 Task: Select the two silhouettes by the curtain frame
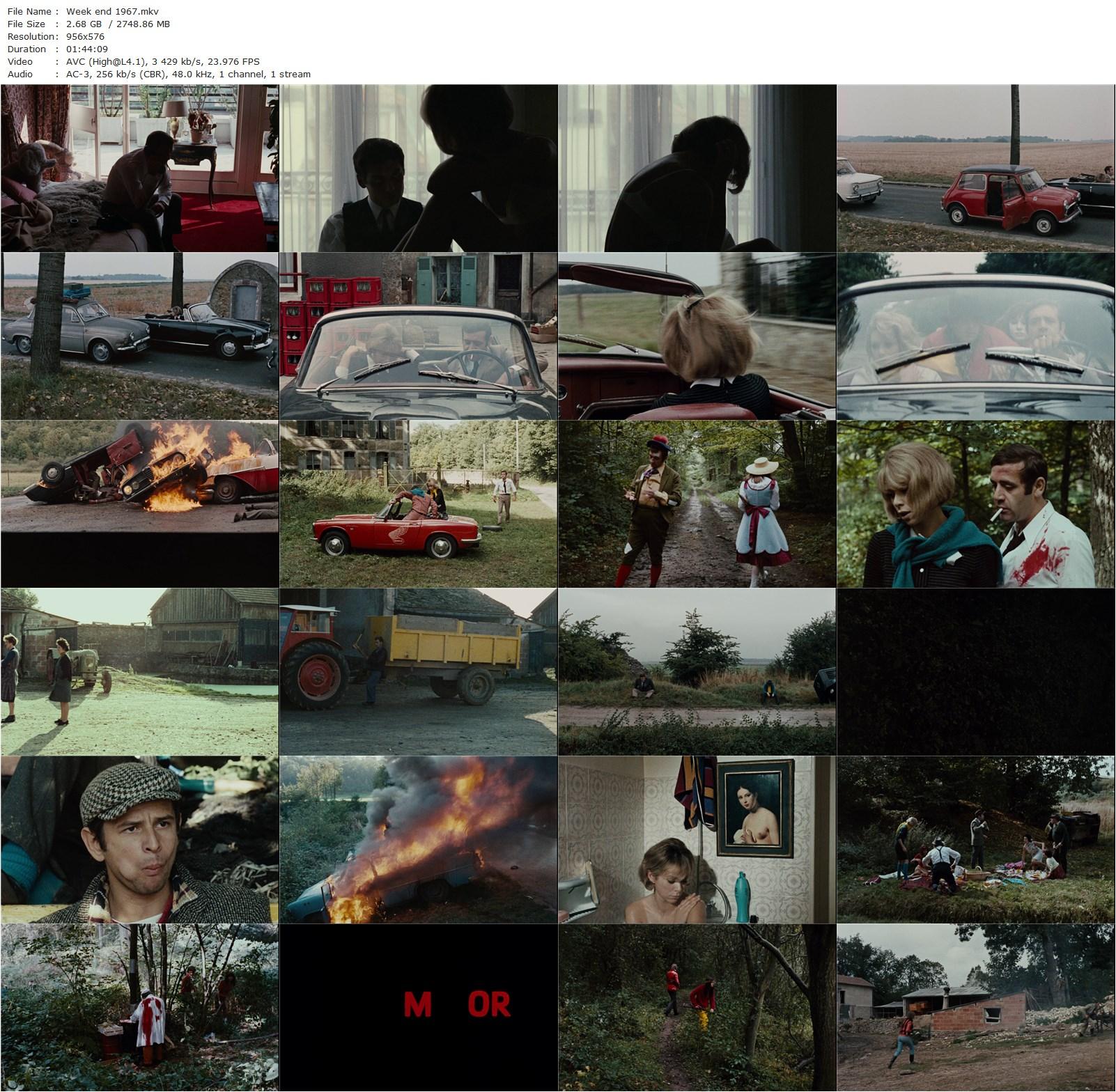[418, 168]
